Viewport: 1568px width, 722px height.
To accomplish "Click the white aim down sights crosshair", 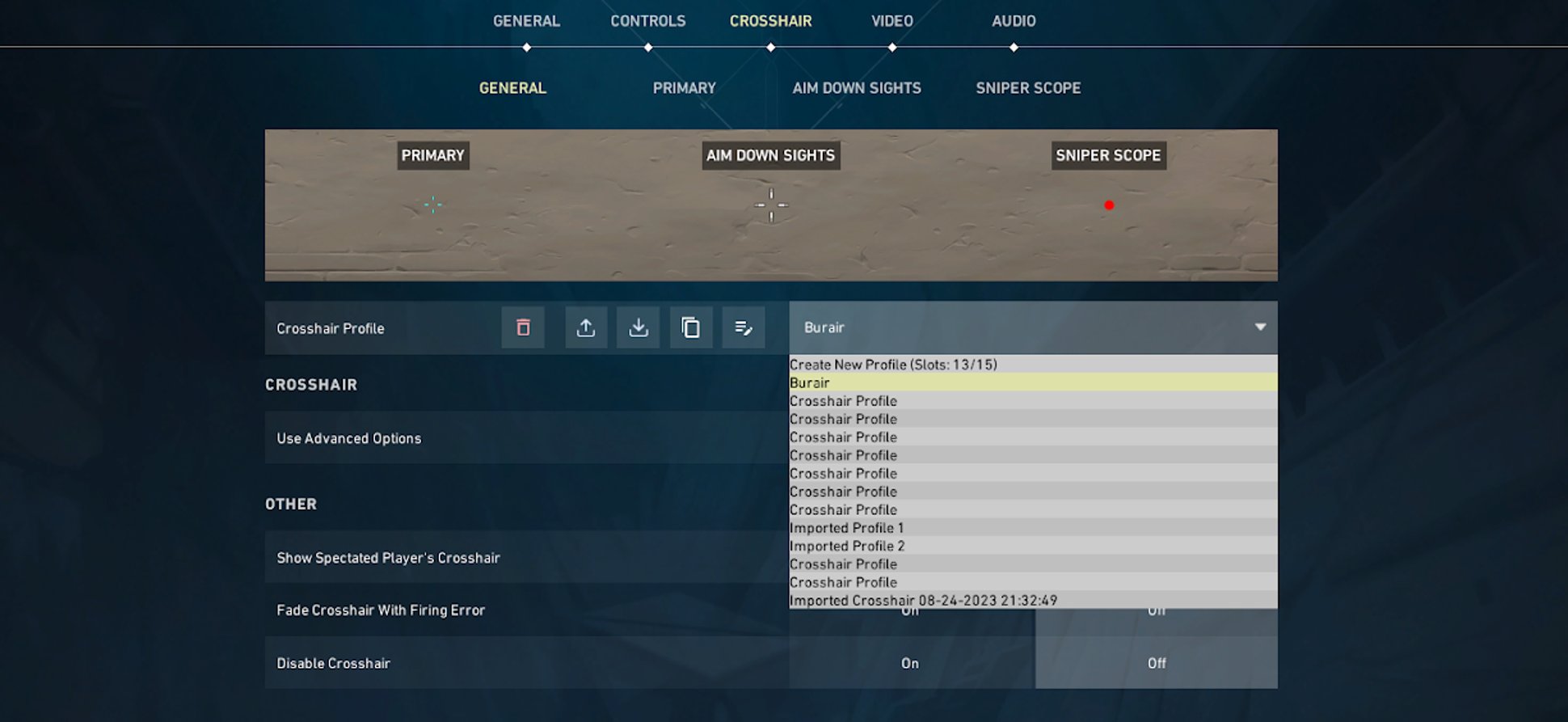I will [x=771, y=205].
